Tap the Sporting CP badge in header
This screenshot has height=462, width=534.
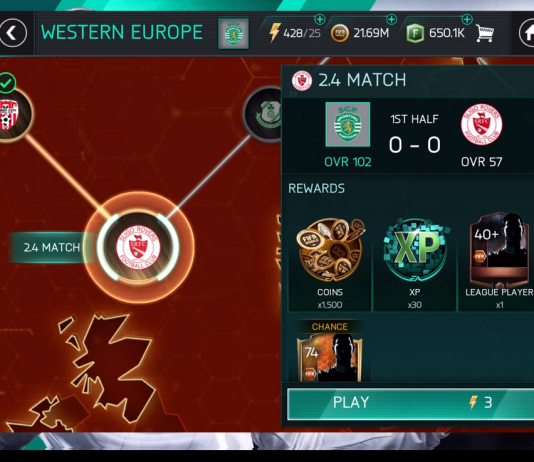click(x=233, y=33)
